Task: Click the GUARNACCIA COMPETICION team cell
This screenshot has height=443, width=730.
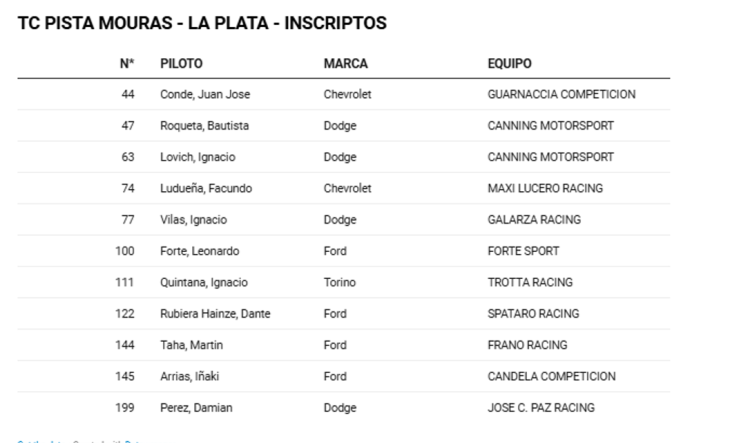Action: click(x=561, y=94)
